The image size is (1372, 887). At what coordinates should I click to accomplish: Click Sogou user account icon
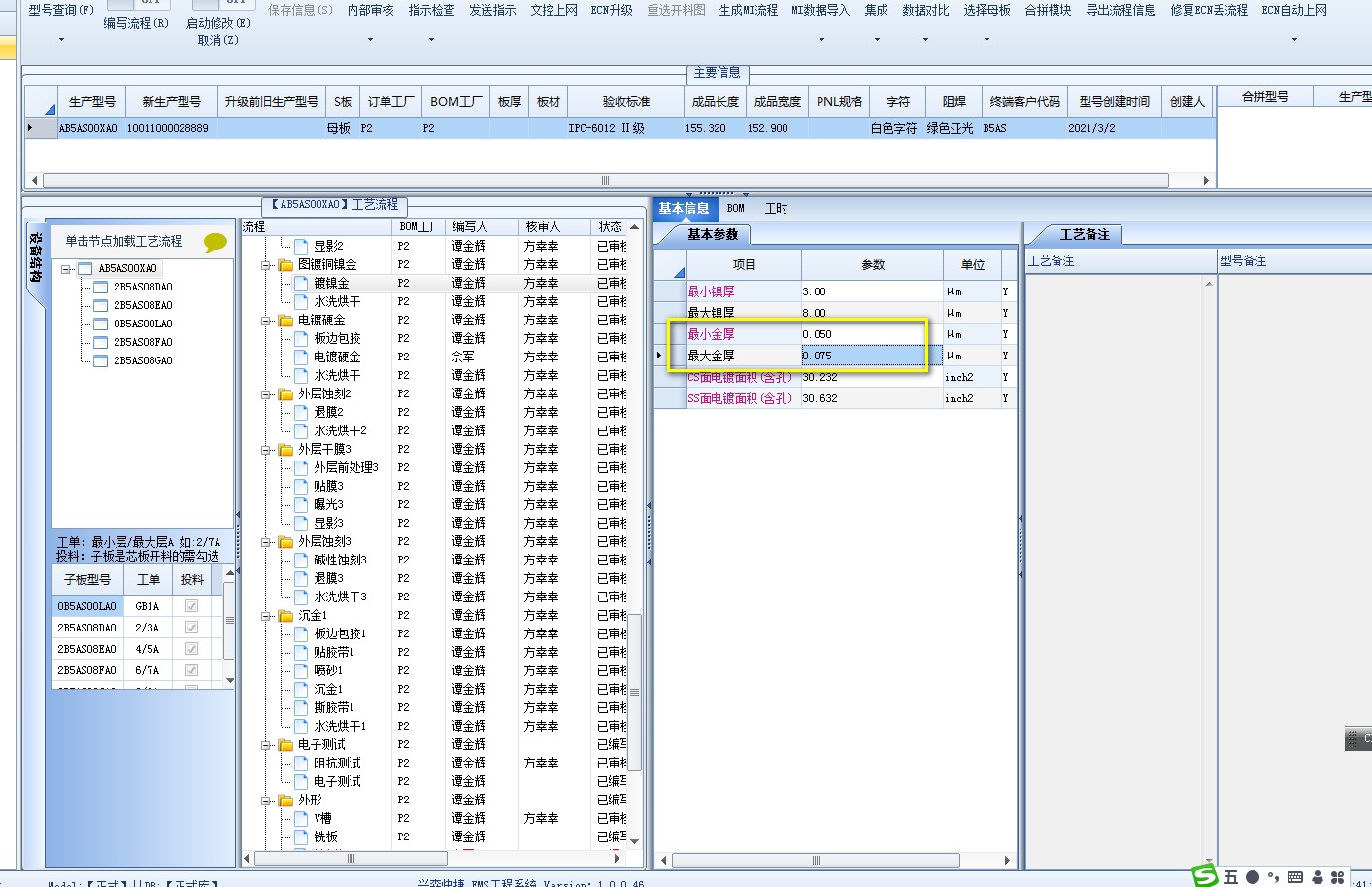coord(1317,877)
